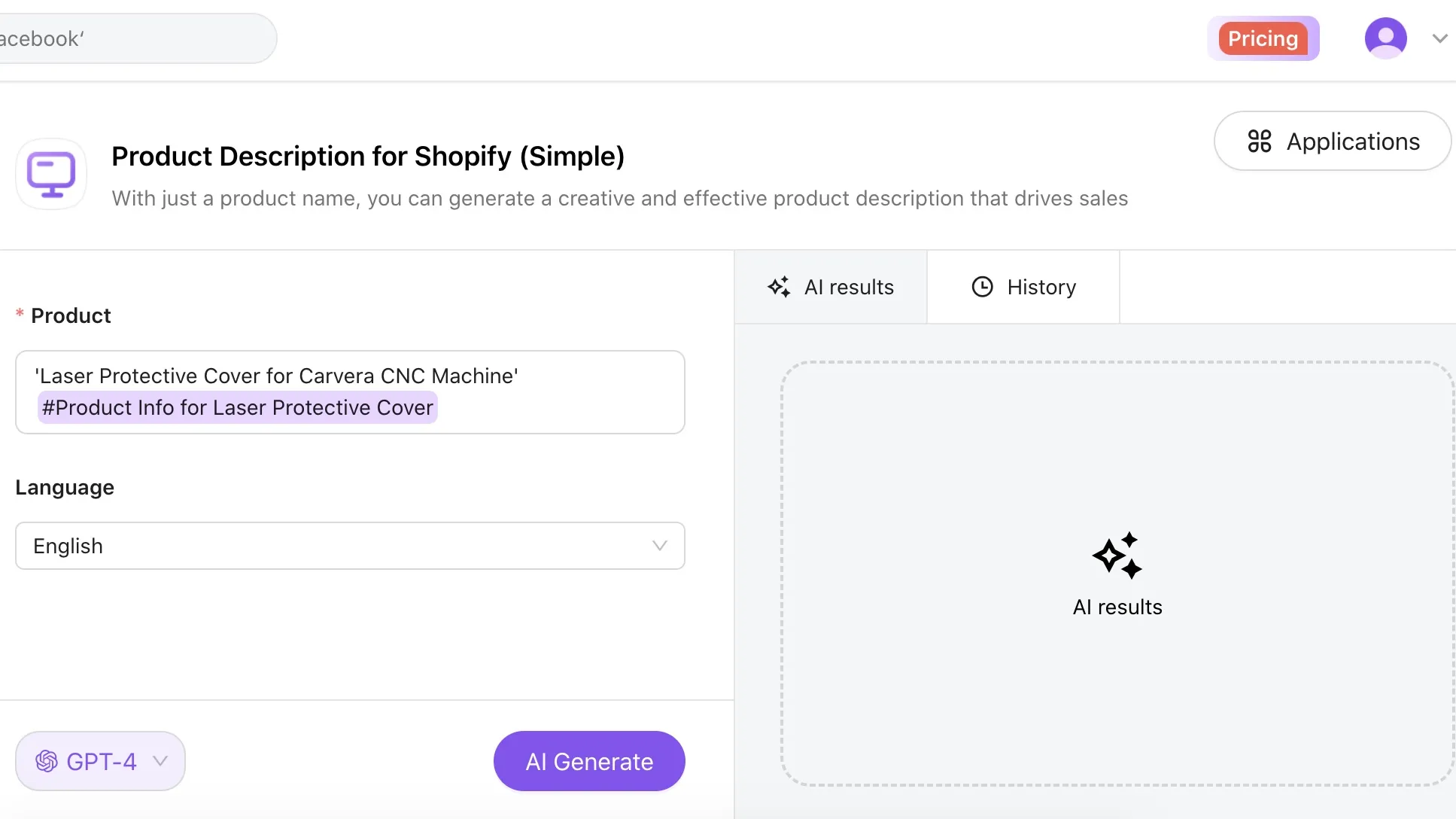Viewport: 1456px width, 819px height.
Task: Click the clock icon in History tab
Action: coord(982,287)
